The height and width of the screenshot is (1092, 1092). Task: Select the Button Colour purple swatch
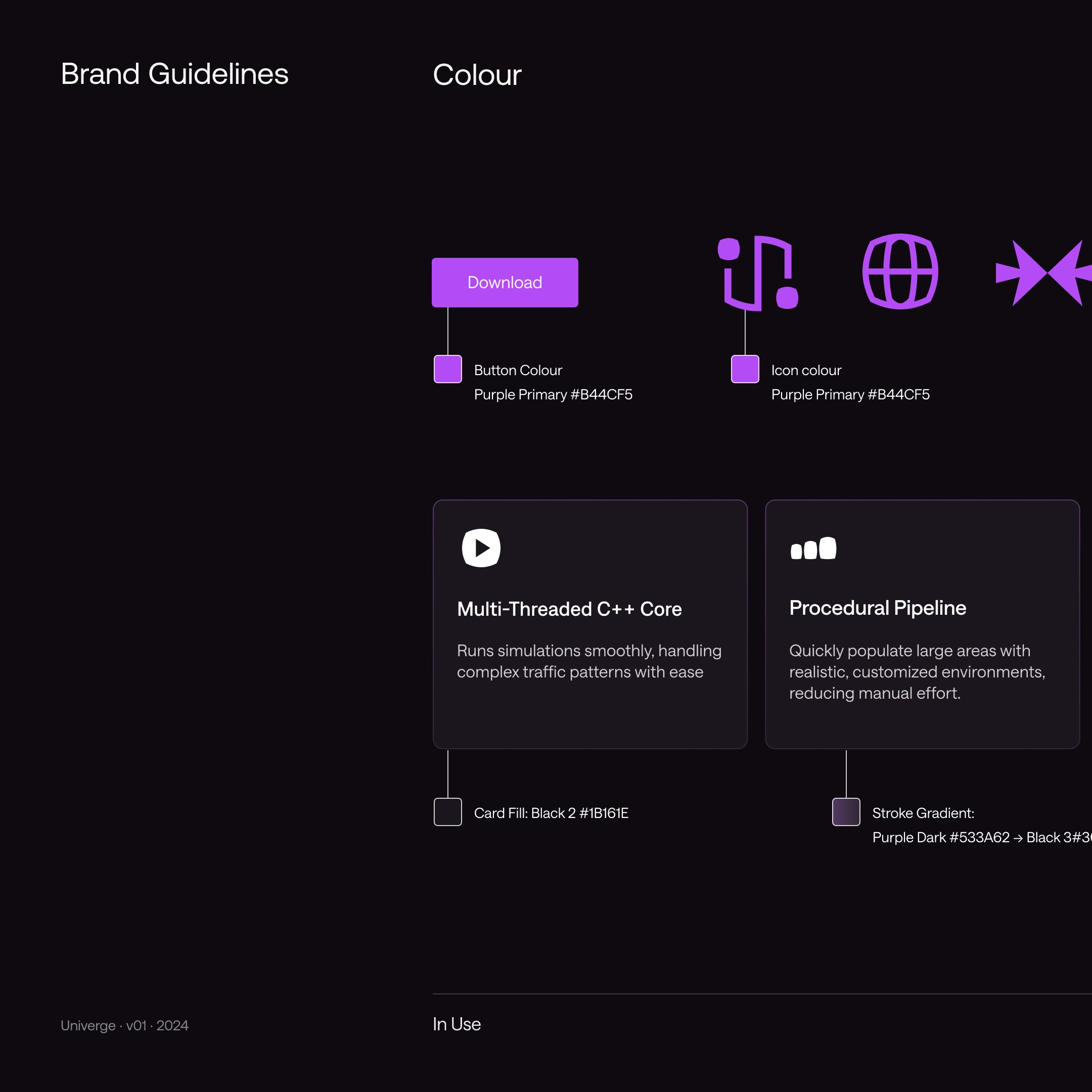click(x=447, y=369)
